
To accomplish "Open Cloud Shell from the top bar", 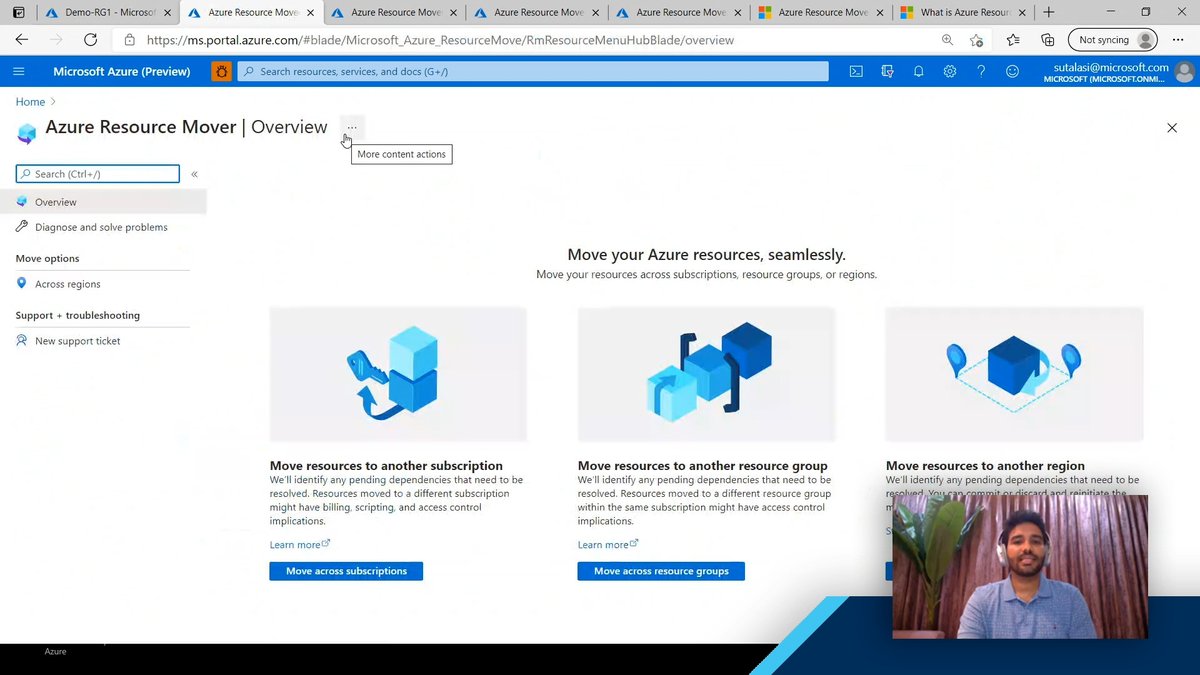I will tap(856, 71).
